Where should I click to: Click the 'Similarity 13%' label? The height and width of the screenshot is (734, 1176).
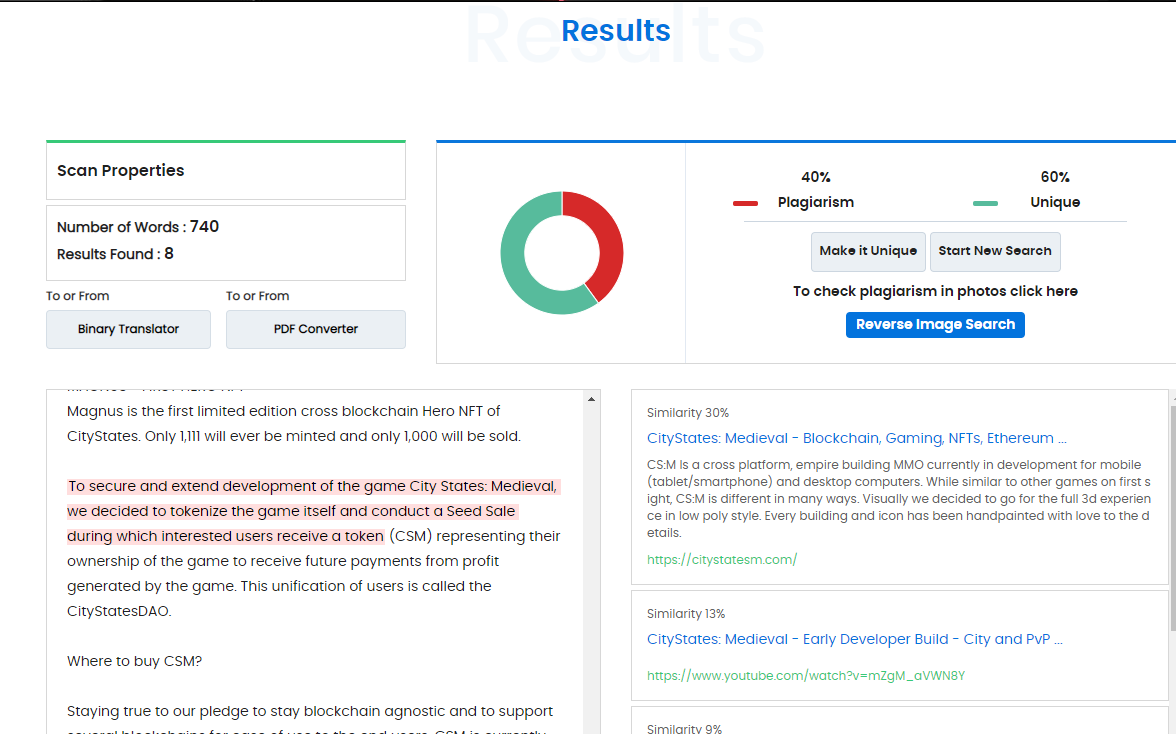click(x=686, y=614)
